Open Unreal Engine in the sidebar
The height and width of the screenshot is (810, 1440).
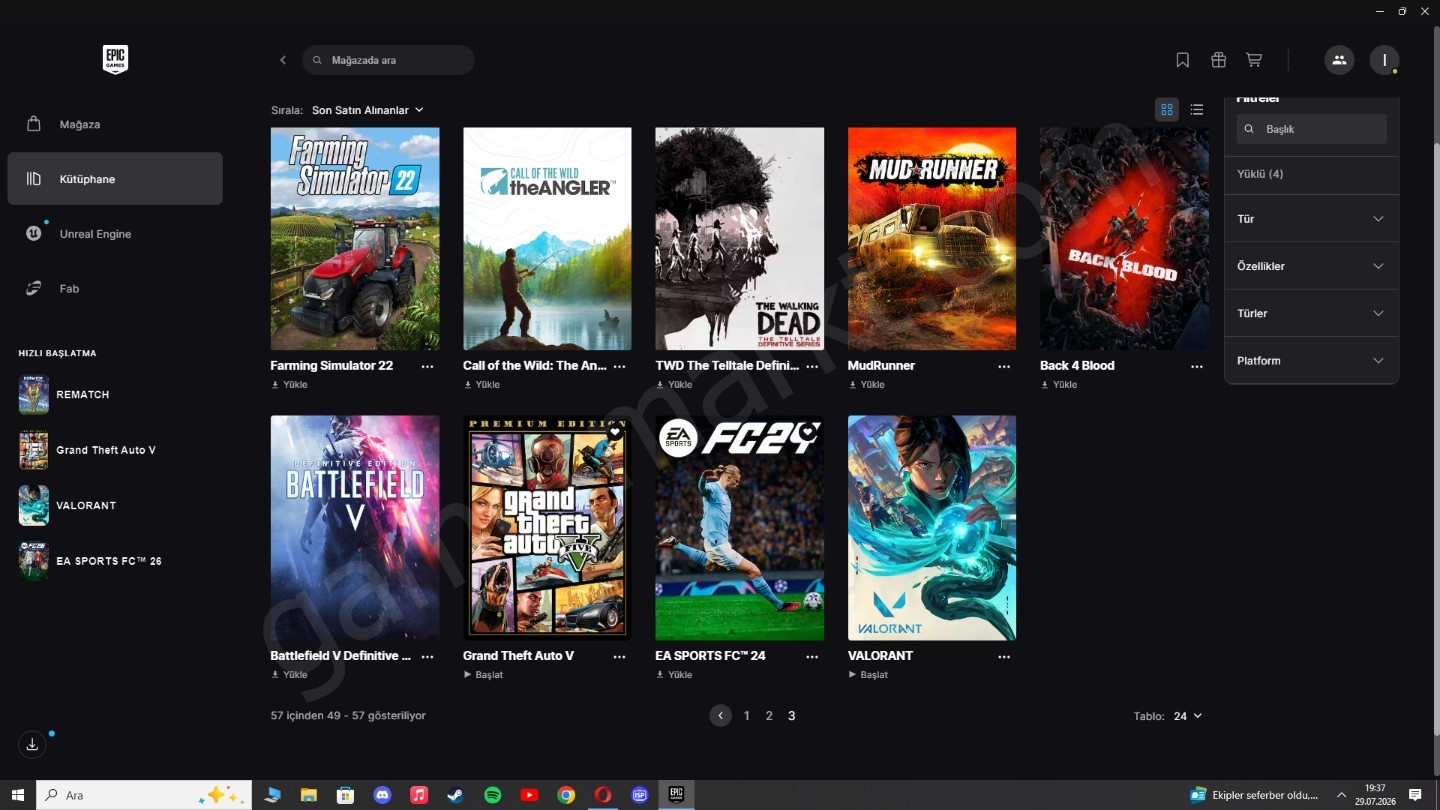pos(115,234)
